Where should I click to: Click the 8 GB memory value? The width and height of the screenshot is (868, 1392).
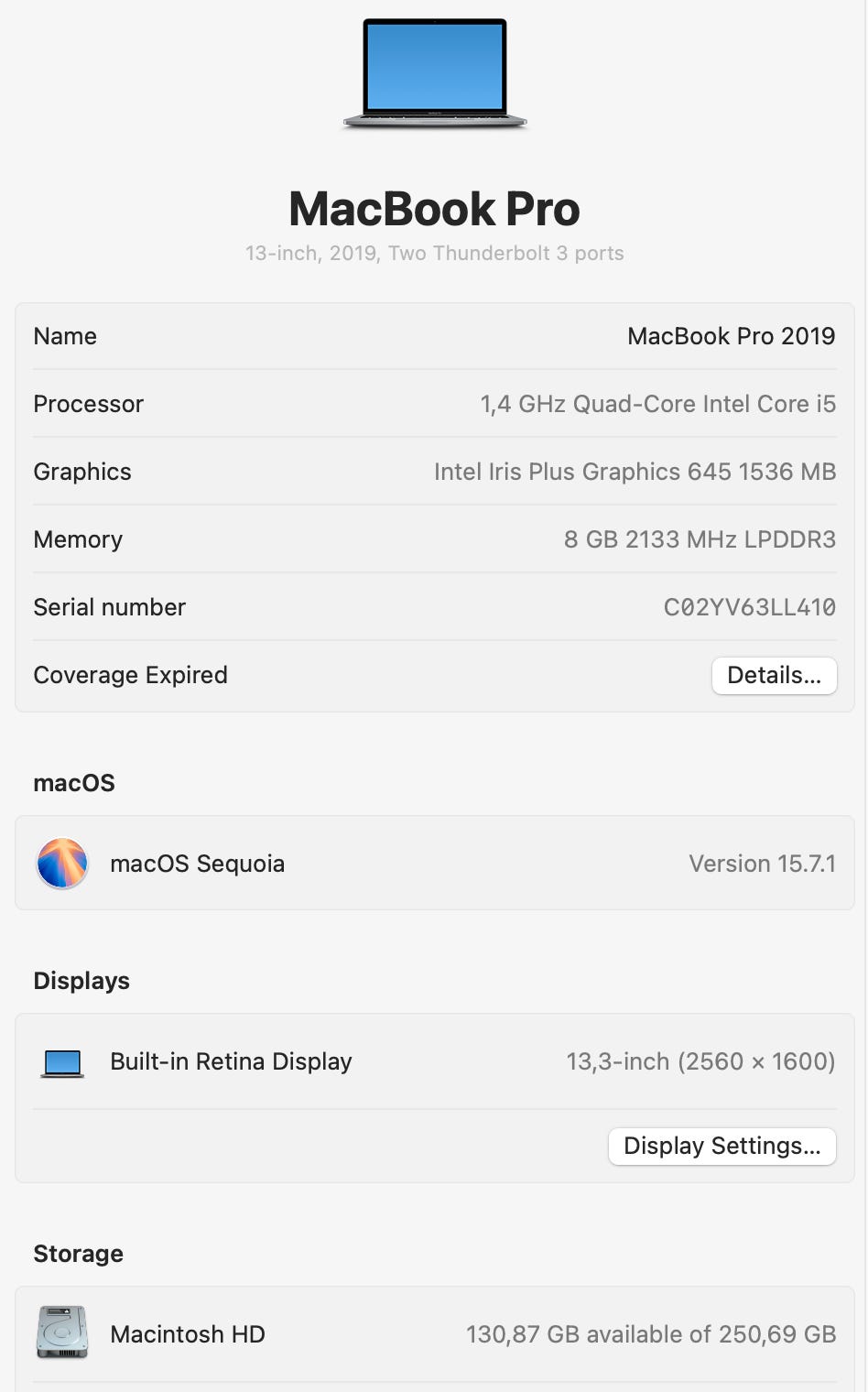click(700, 539)
